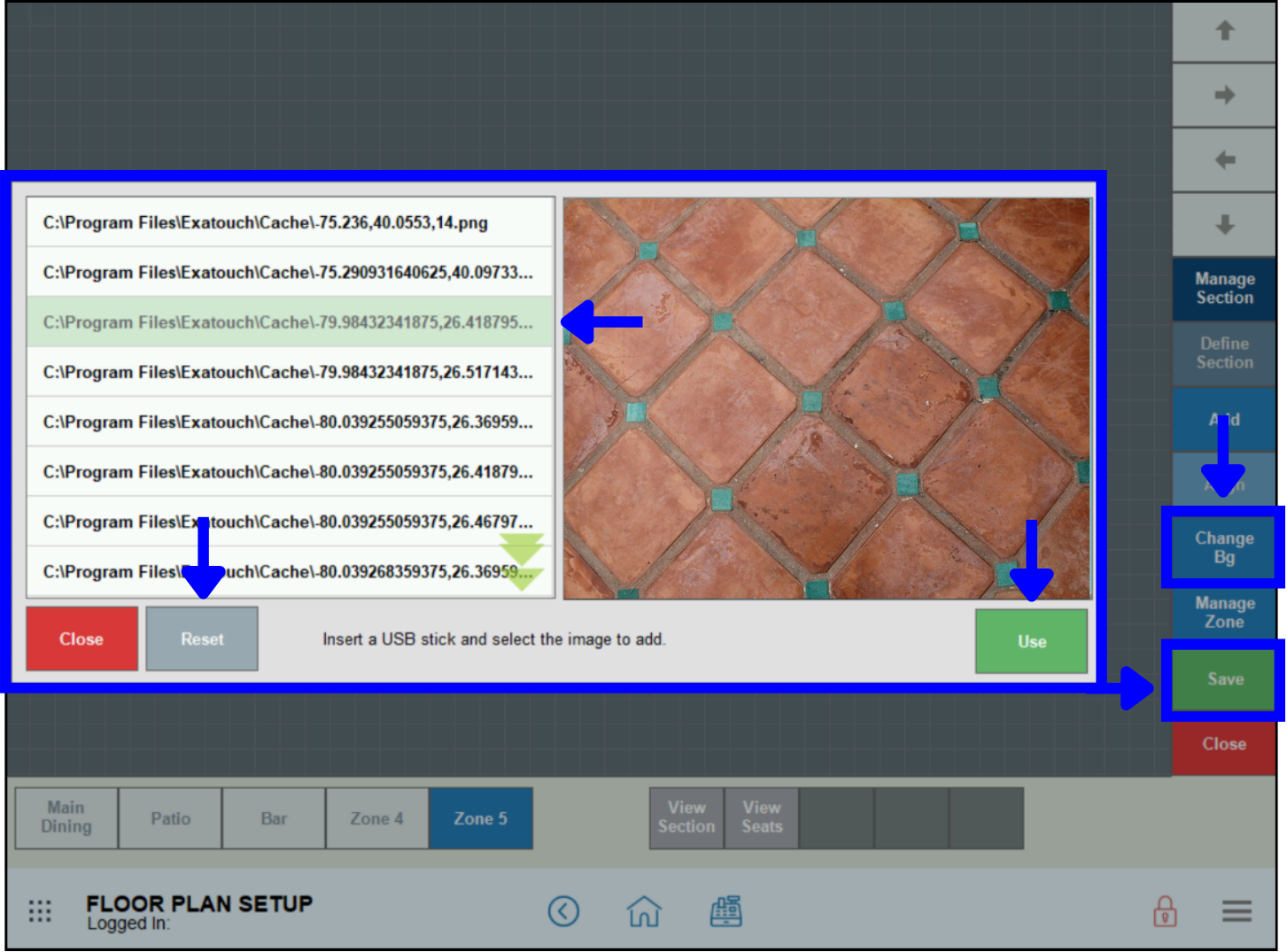Open the home screen icon
This screenshot has height=952, width=1287.
(645, 911)
